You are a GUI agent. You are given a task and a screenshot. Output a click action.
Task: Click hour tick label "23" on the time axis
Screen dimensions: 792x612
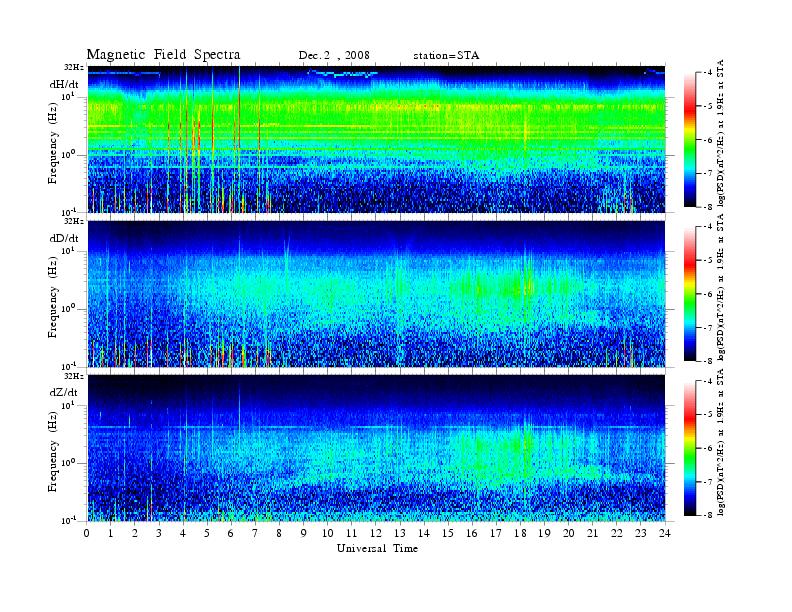pos(640,533)
